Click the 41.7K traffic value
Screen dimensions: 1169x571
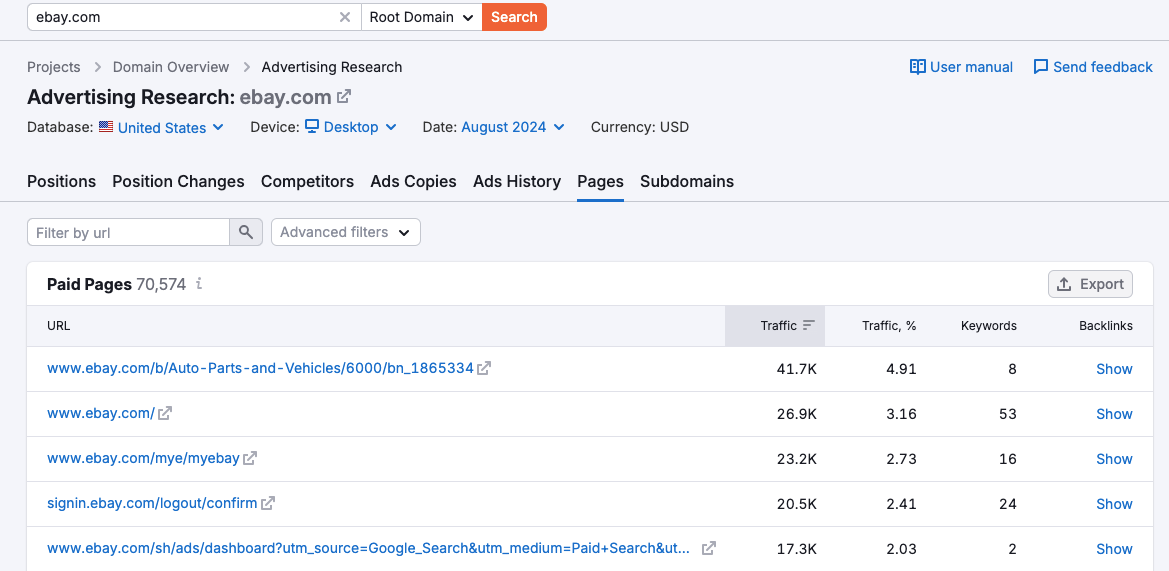coord(797,369)
